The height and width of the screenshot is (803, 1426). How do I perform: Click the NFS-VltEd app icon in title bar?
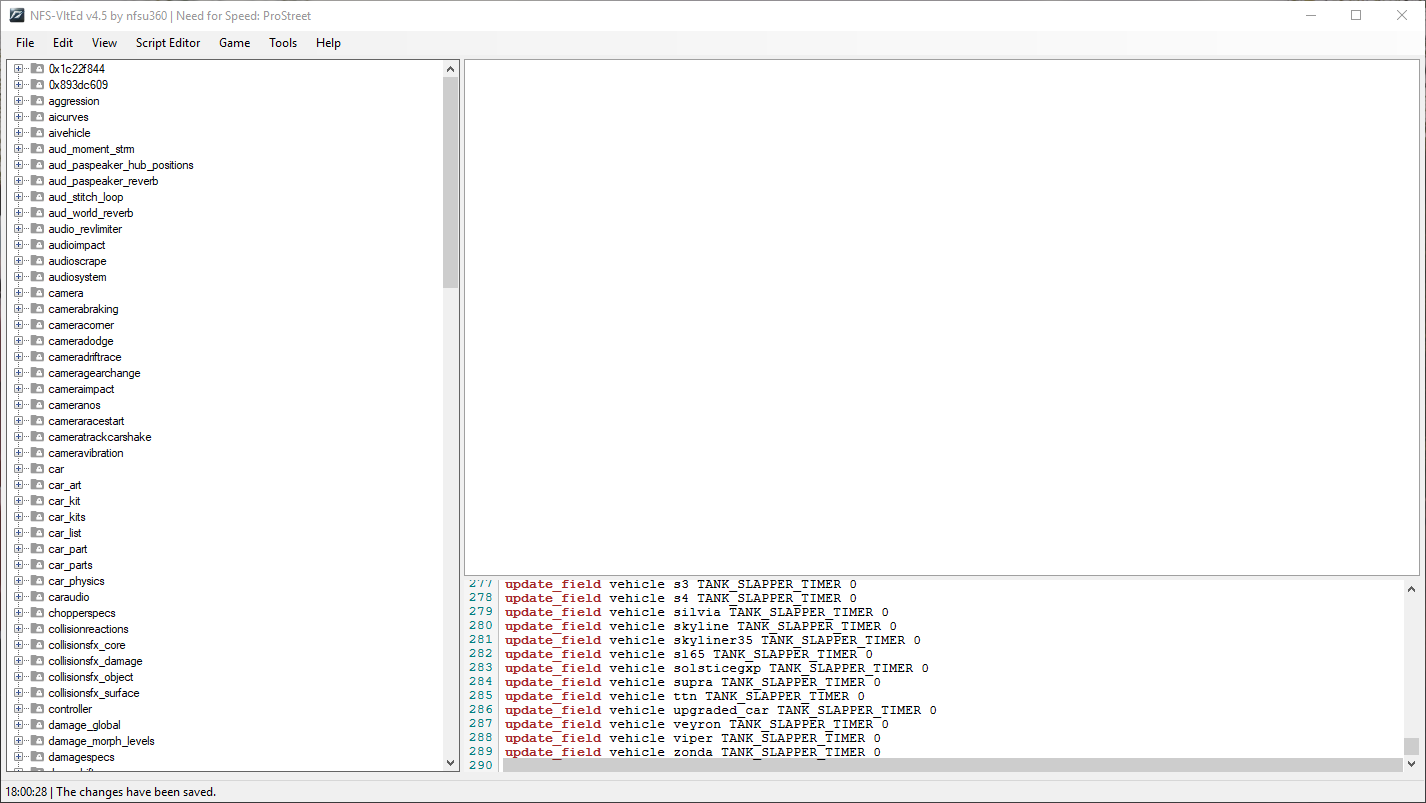pyautogui.click(x=16, y=15)
